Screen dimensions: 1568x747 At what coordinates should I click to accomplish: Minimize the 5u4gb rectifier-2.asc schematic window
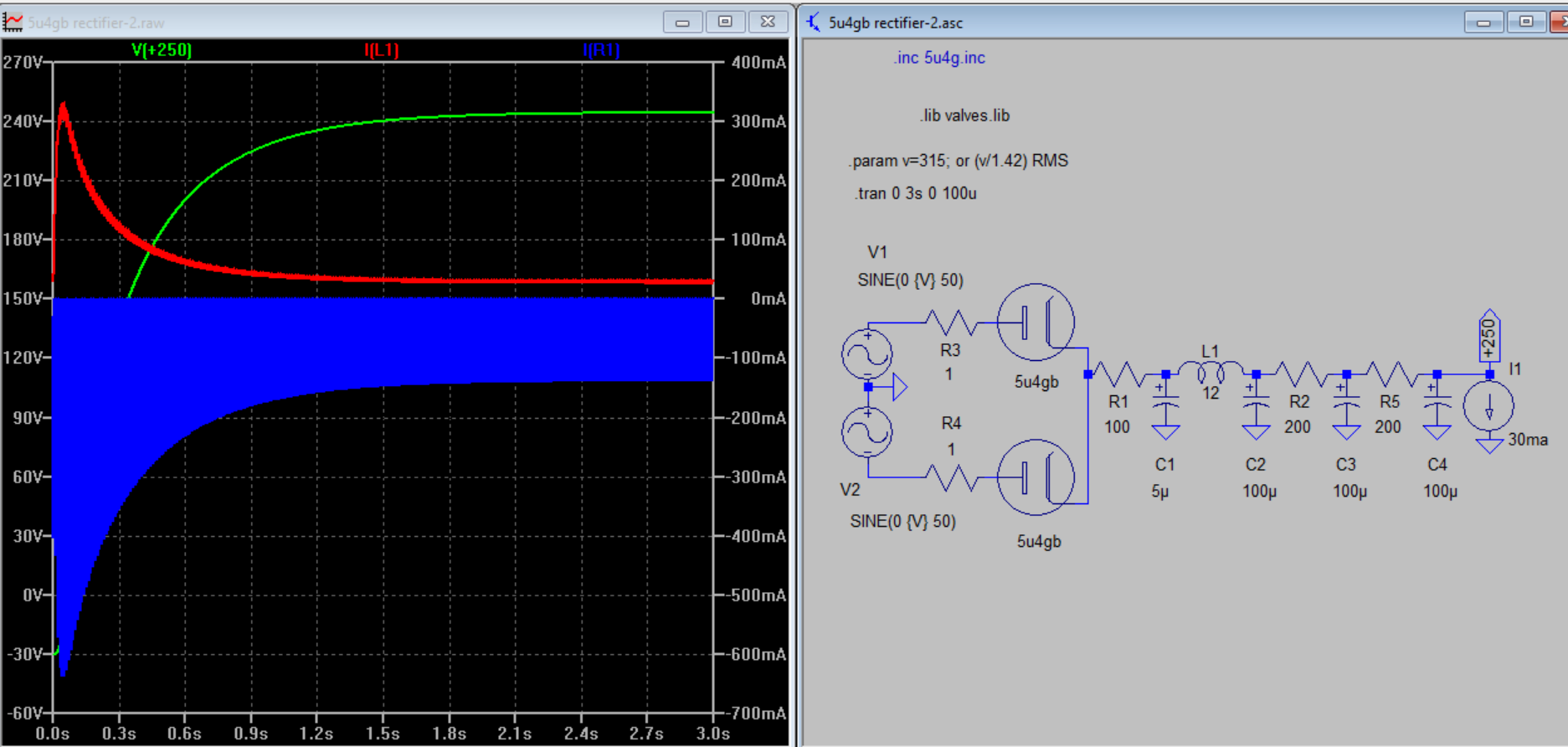pos(1483,22)
